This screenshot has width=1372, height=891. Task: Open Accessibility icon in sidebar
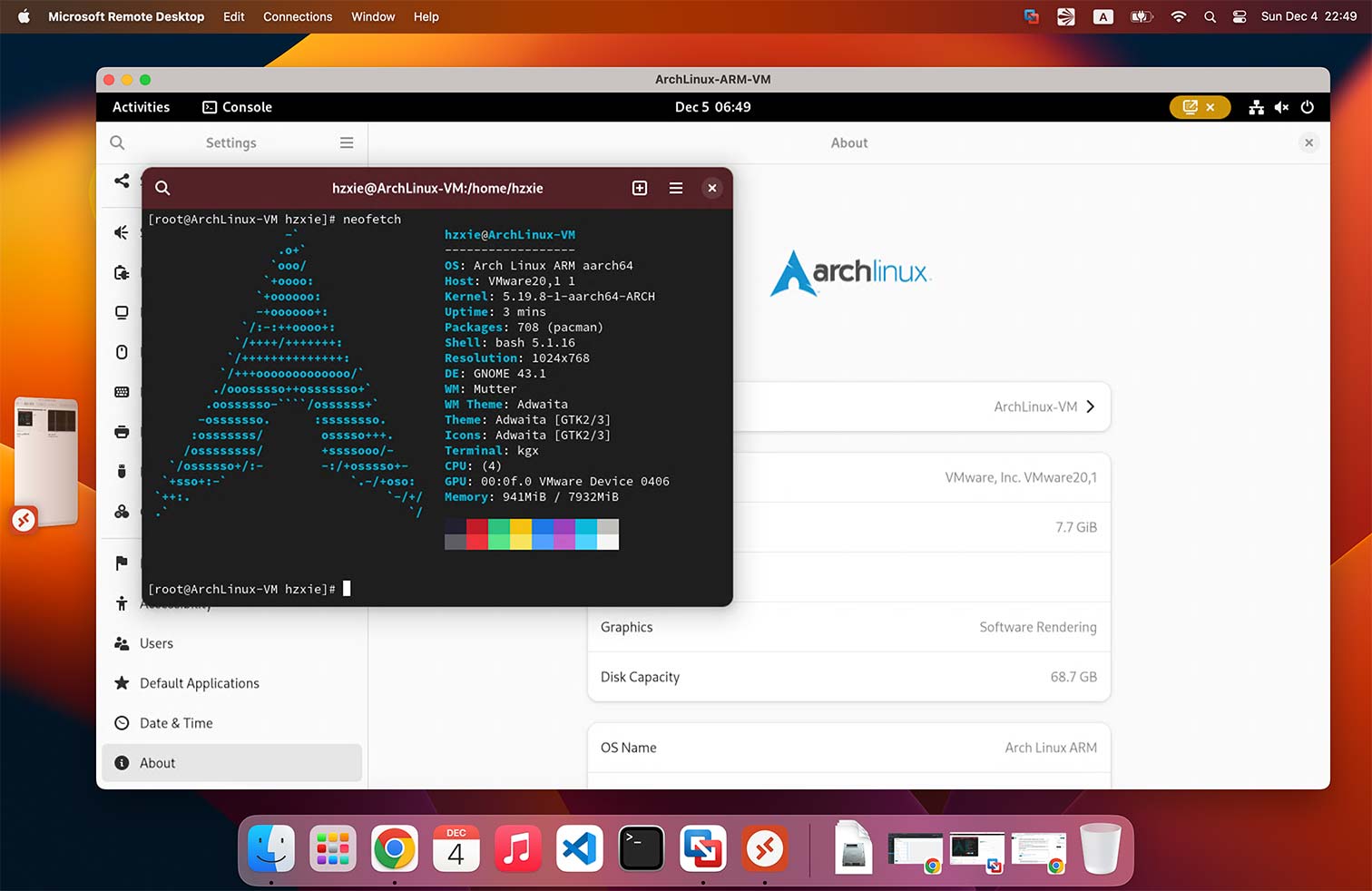point(122,603)
